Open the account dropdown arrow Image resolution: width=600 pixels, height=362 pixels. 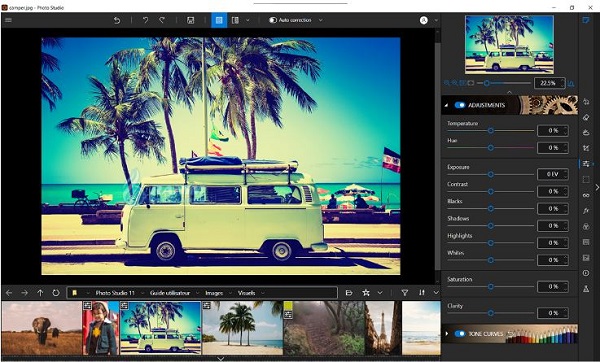point(435,20)
